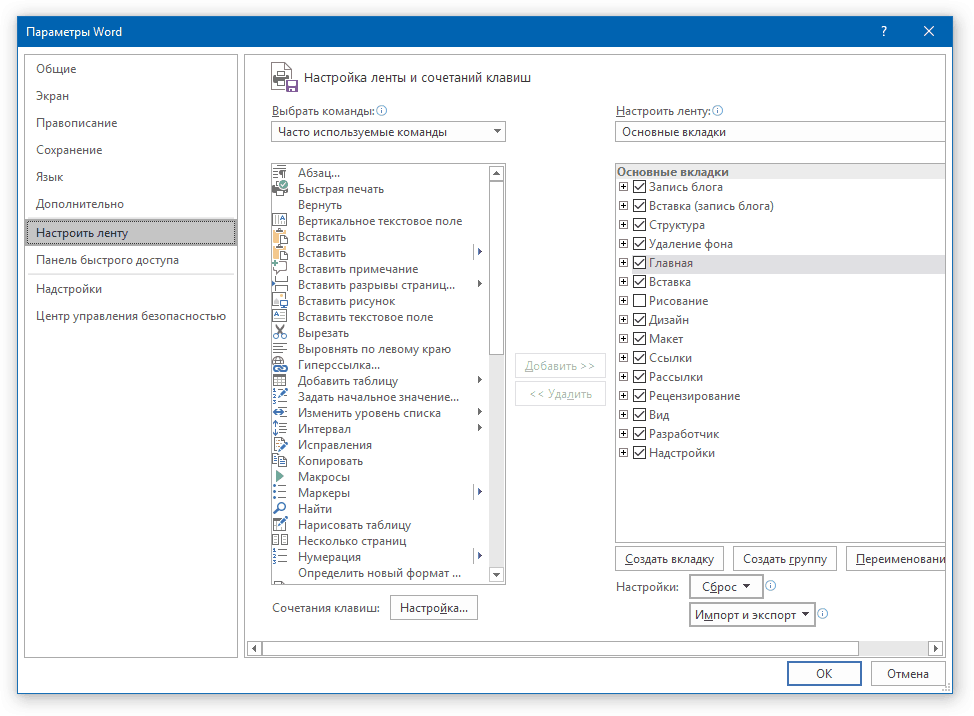The width and height of the screenshot is (974, 716).
Task: Switch to Панель быстрого доступа section
Action: (x=107, y=260)
